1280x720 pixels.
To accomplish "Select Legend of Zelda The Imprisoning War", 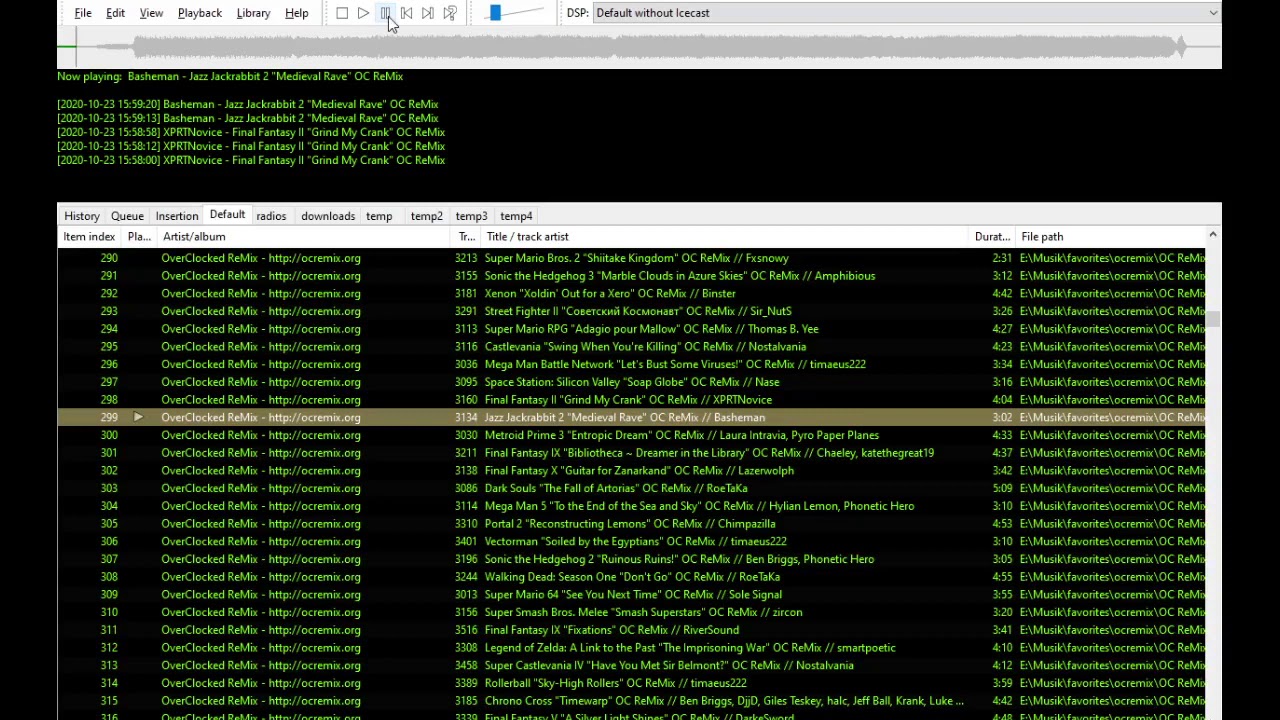I will pyautogui.click(x=631, y=648).
